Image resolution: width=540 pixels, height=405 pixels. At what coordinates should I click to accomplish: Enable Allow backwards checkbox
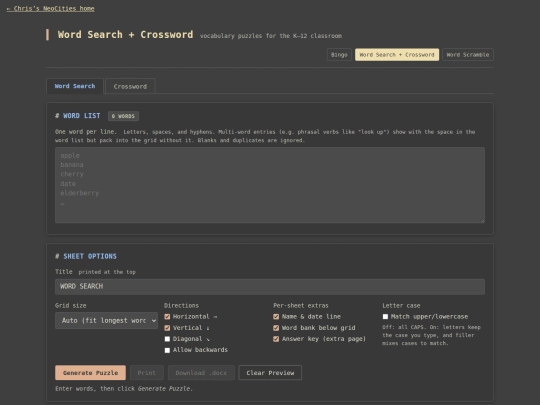coord(167,350)
